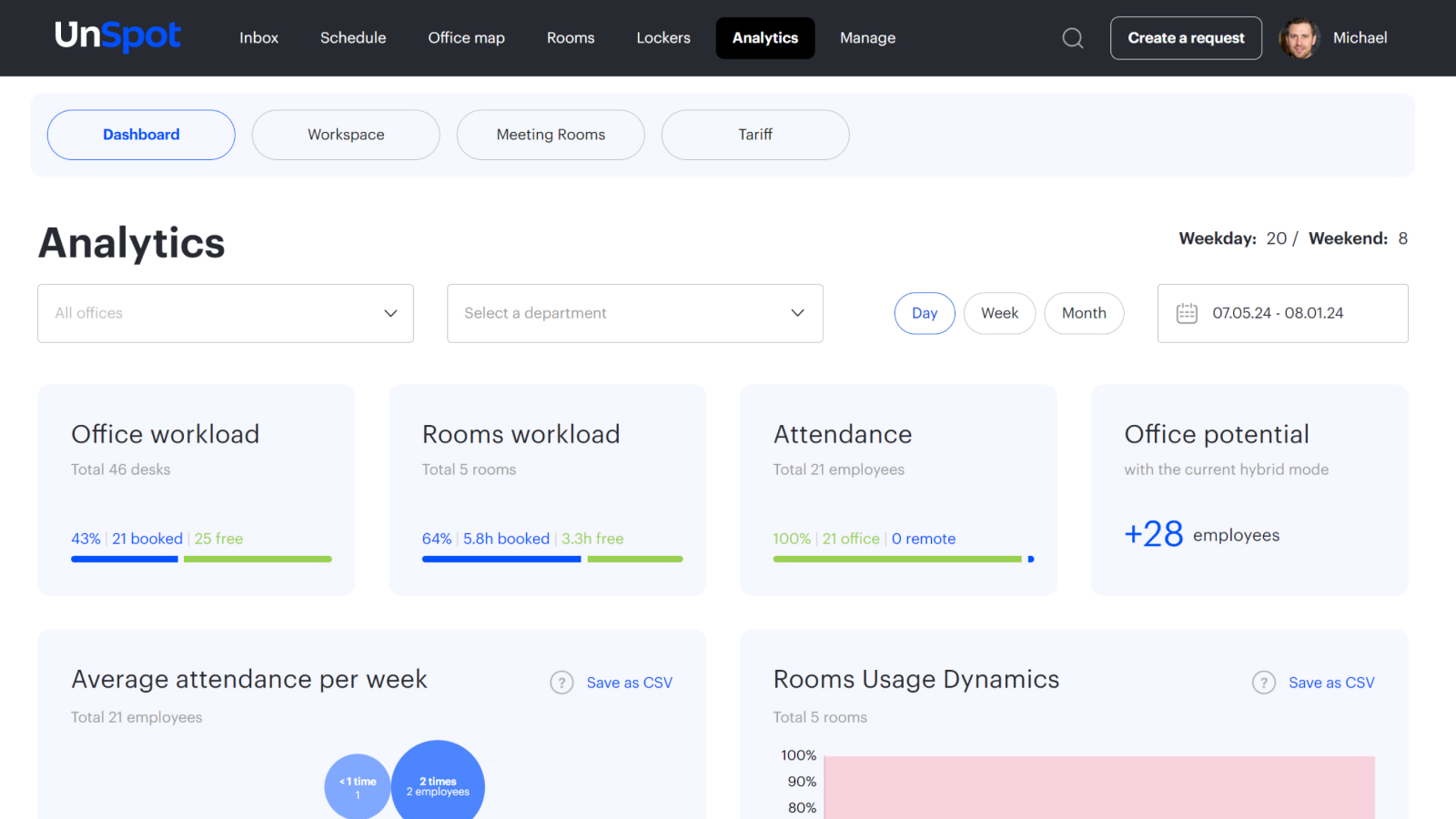Image resolution: width=1456 pixels, height=819 pixels.
Task: Open the Lockers section
Action: [x=662, y=37]
